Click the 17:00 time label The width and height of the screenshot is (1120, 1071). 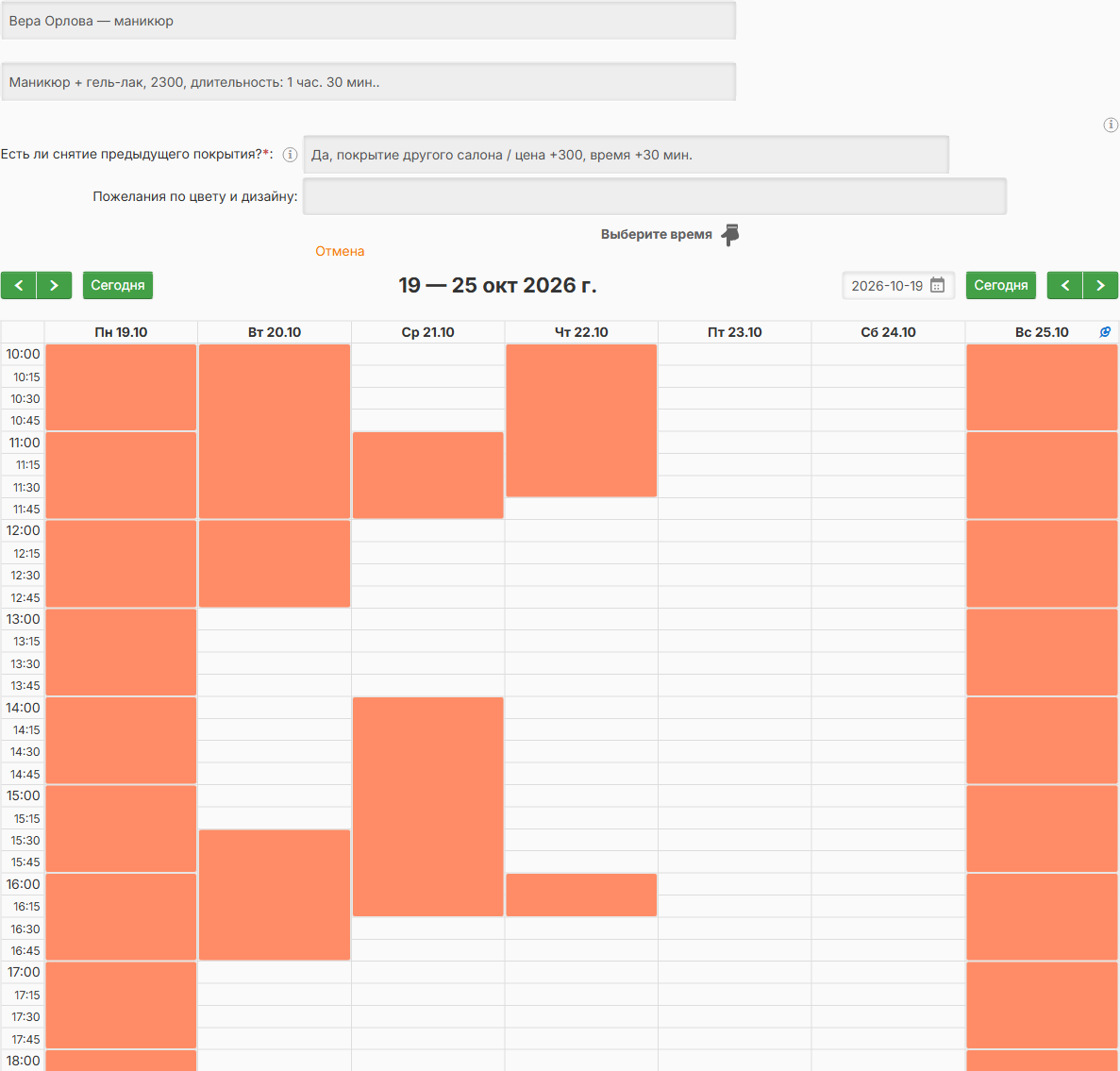click(23, 972)
